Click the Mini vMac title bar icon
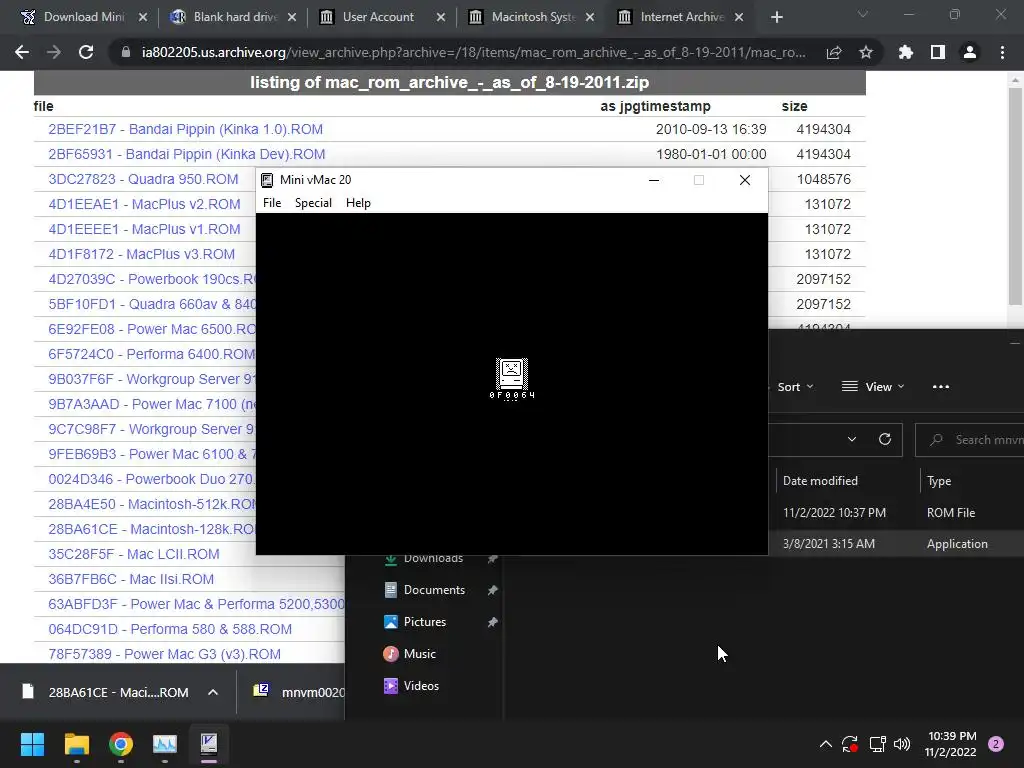 (x=266, y=180)
